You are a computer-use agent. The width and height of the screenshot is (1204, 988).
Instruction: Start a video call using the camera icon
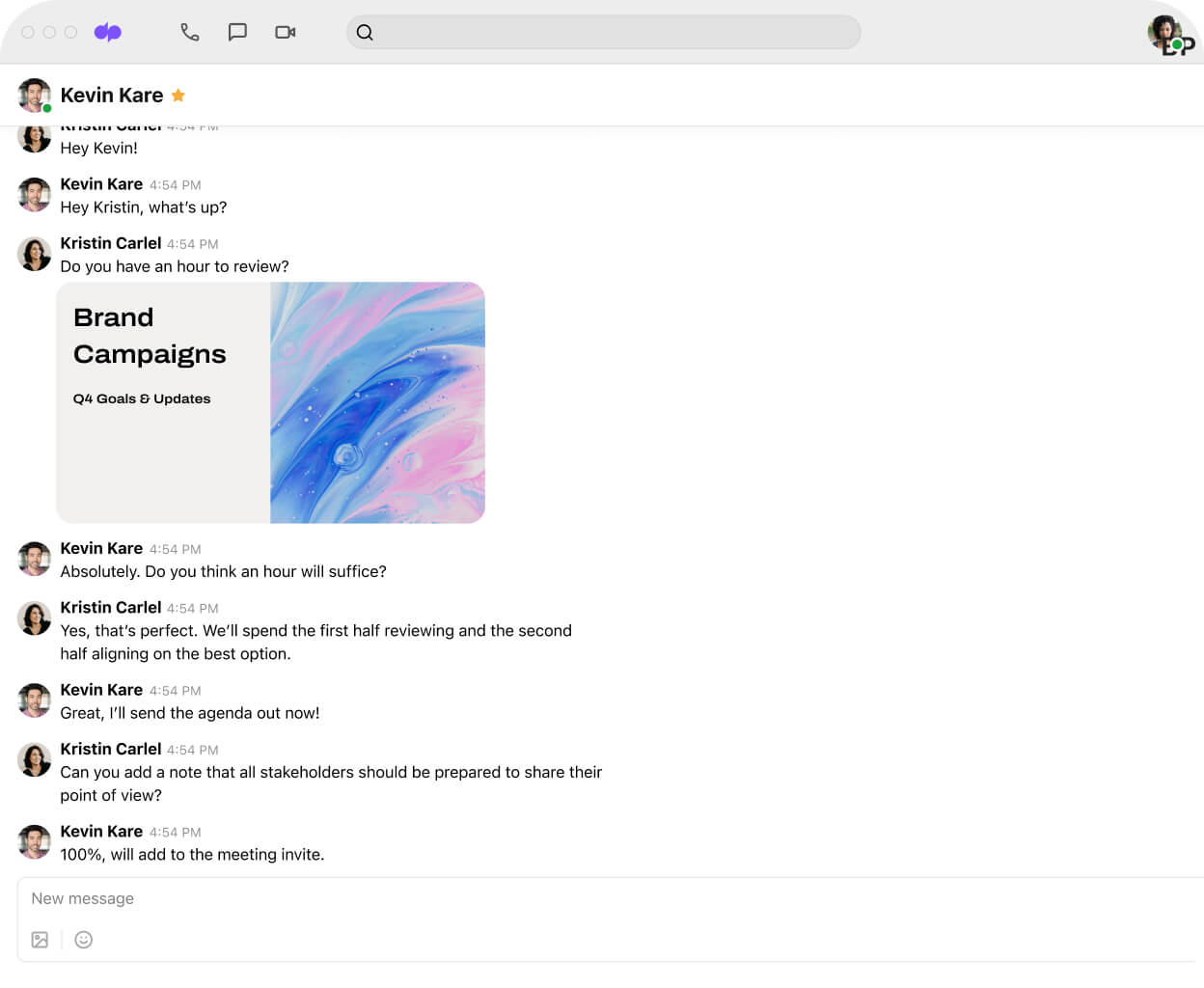(x=285, y=32)
